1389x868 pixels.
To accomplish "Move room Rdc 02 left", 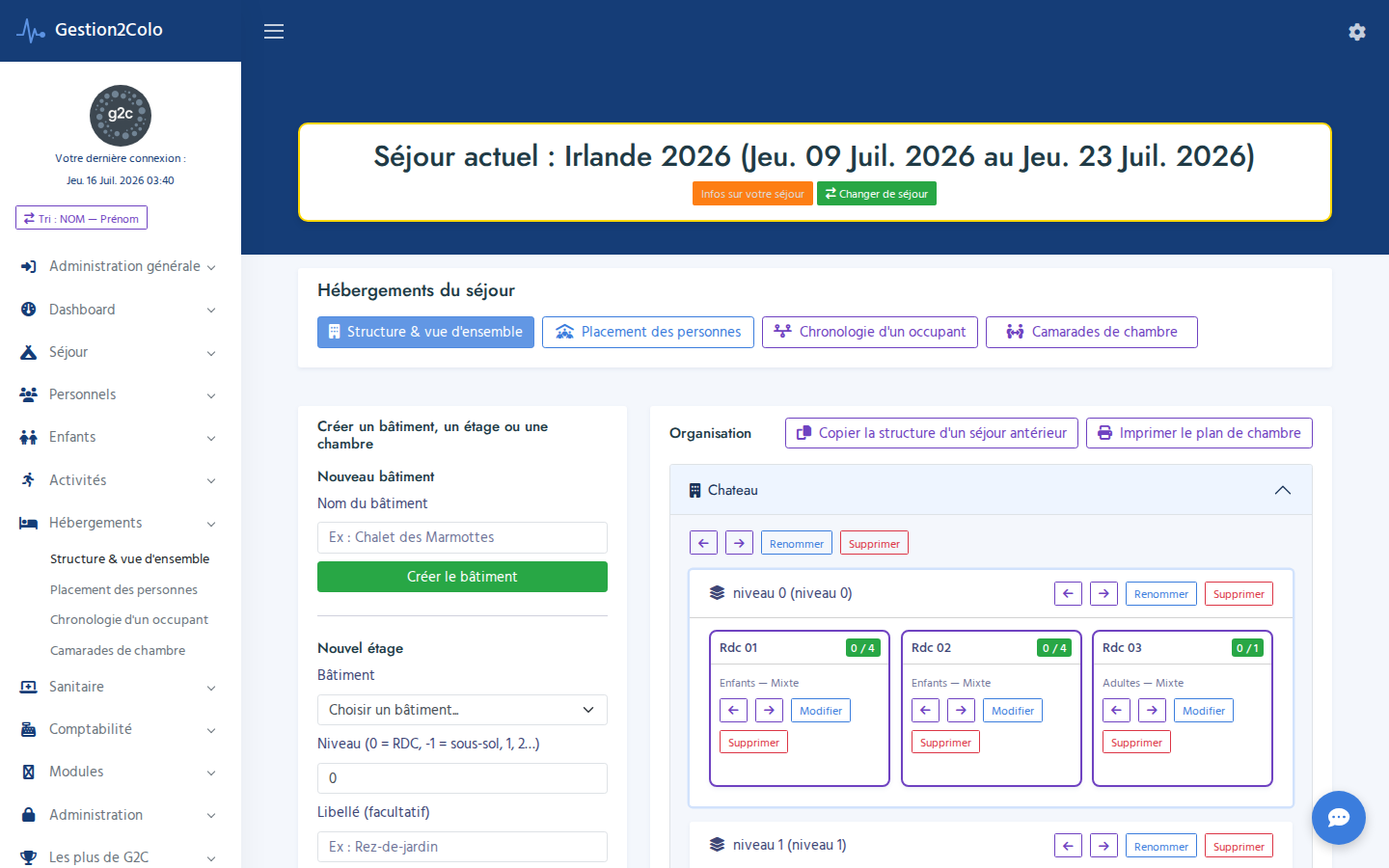I will tap(925, 711).
